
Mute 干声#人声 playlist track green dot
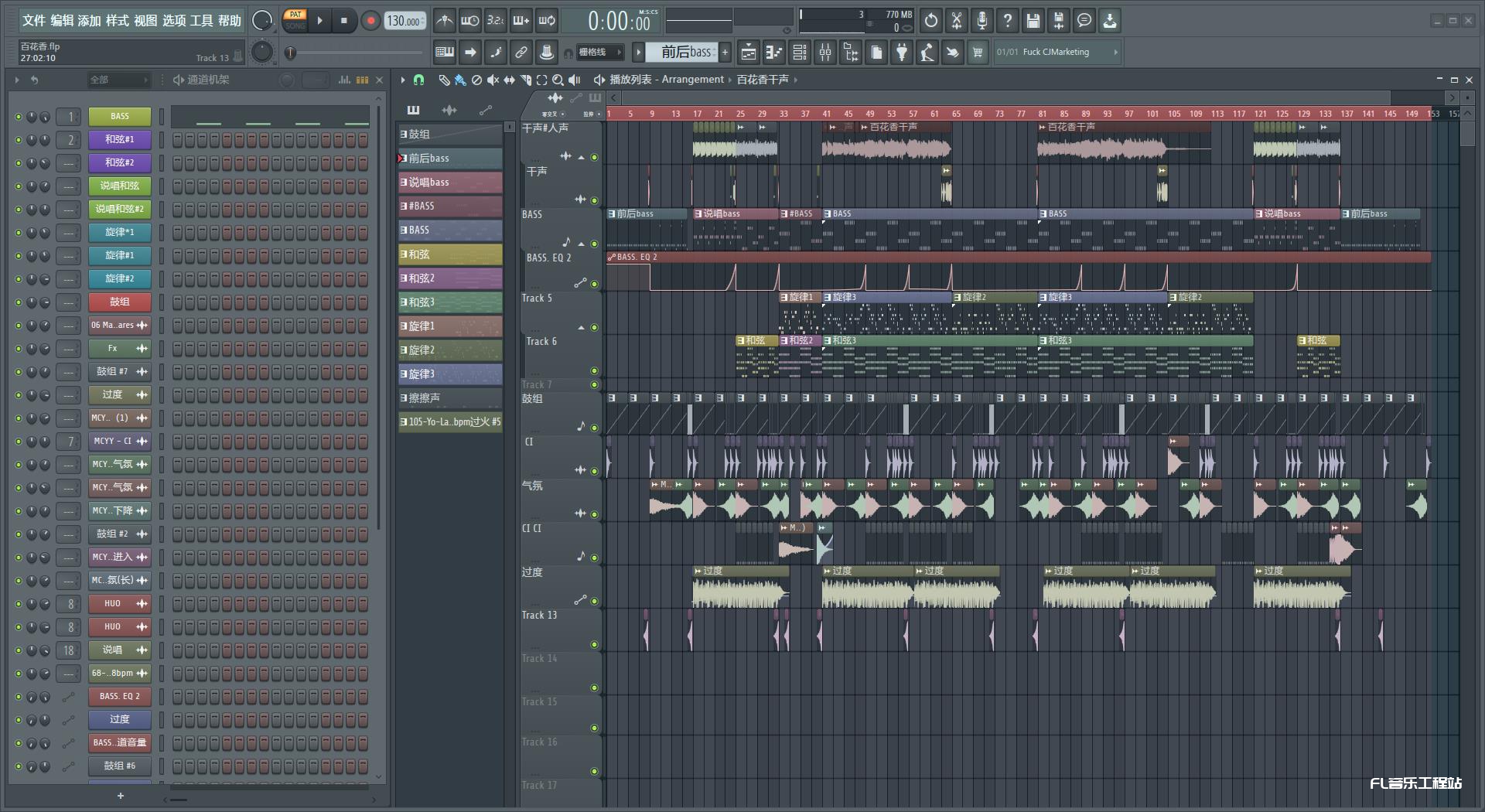594,157
